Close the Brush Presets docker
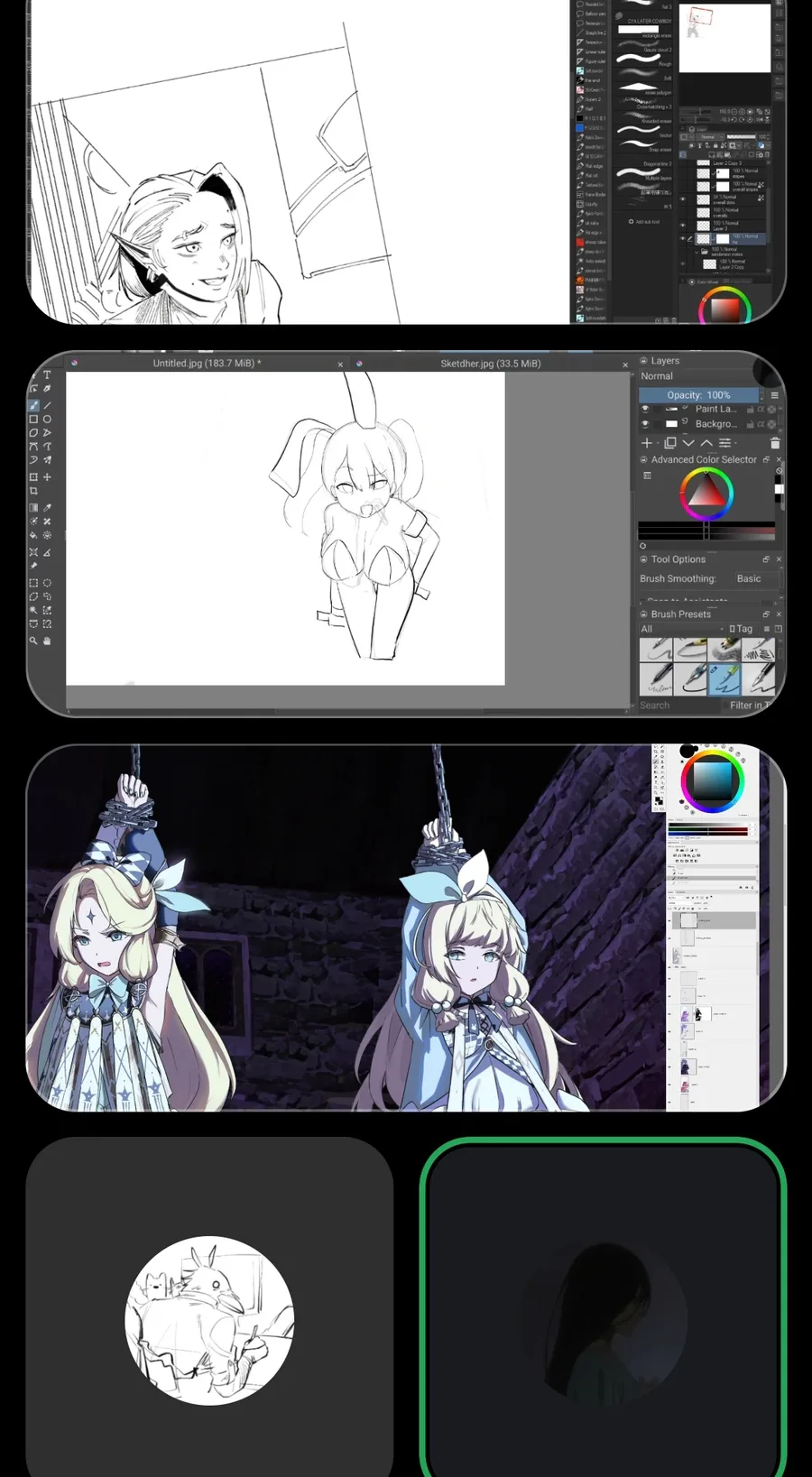Screen dimensions: 812x1477 coord(779,614)
